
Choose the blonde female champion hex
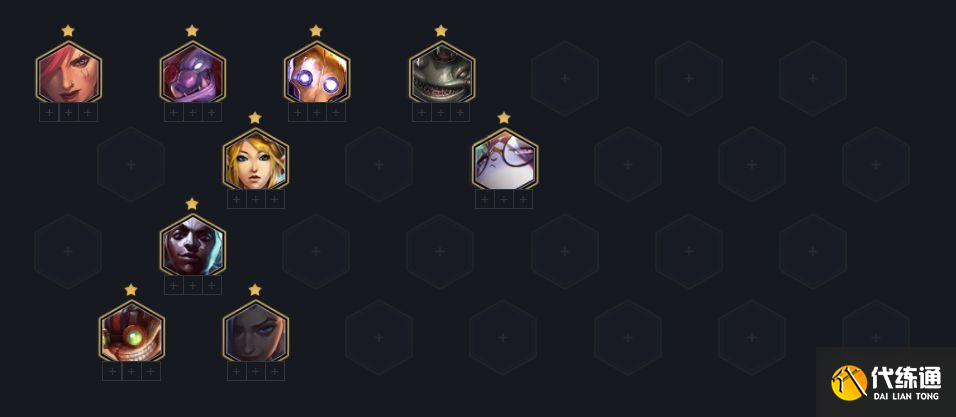click(x=255, y=159)
